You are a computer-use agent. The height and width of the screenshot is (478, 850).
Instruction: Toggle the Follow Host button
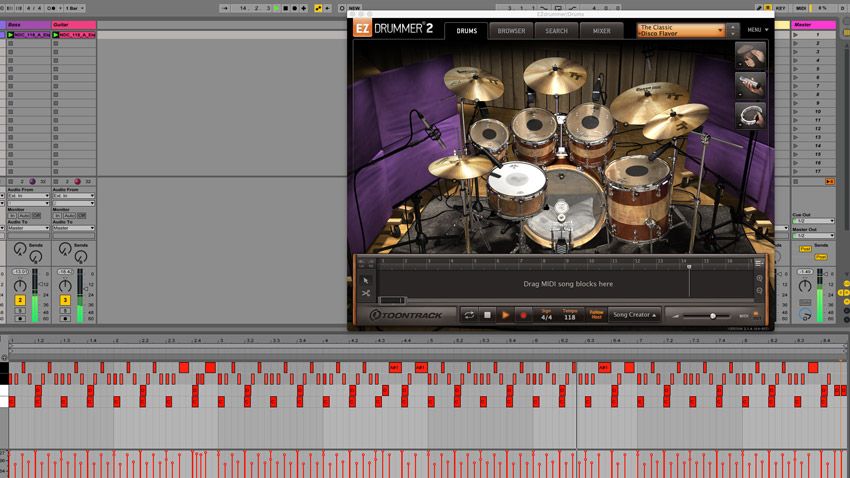coord(596,315)
